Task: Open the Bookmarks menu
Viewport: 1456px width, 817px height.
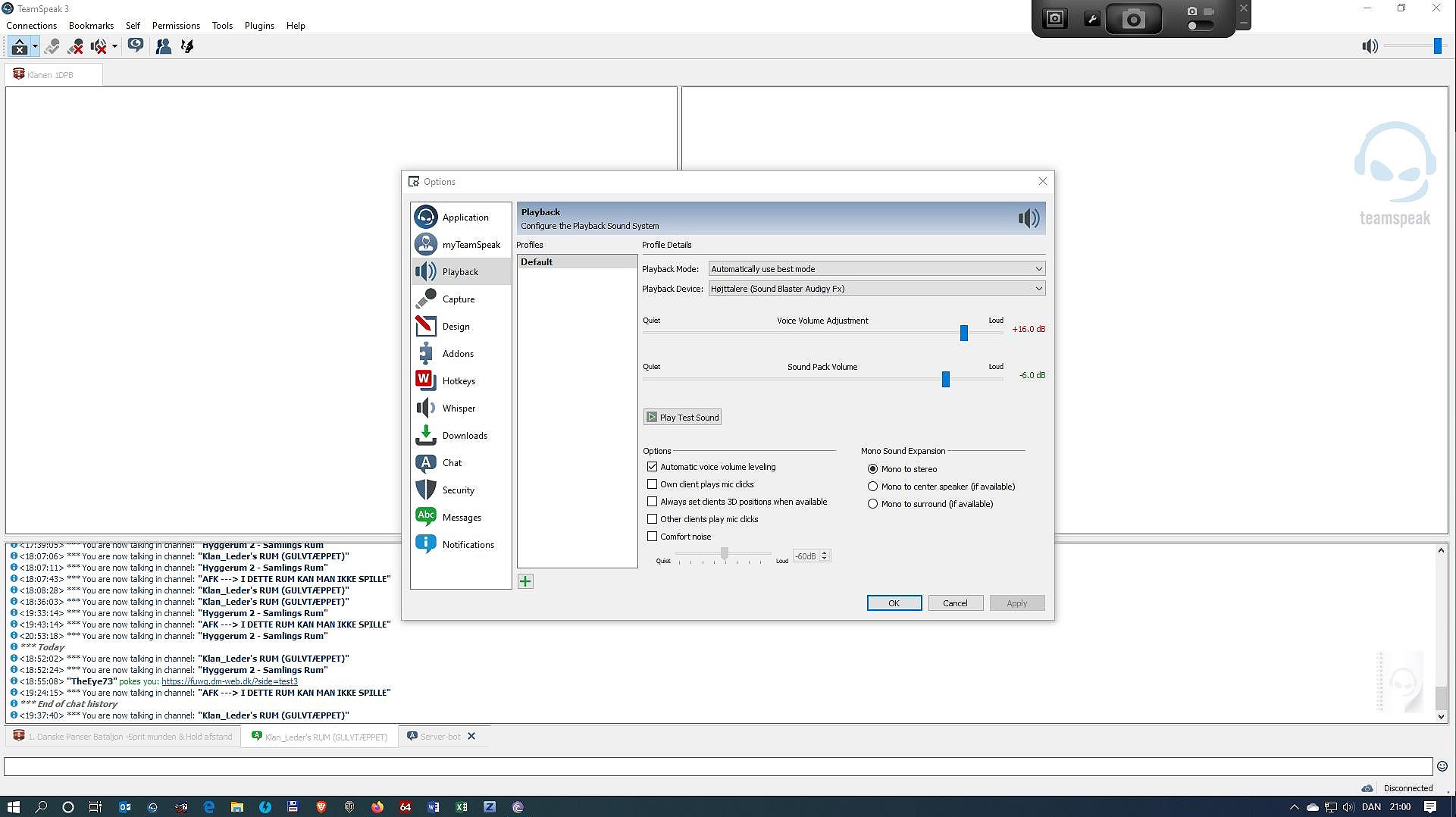Action: tap(91, 26)
